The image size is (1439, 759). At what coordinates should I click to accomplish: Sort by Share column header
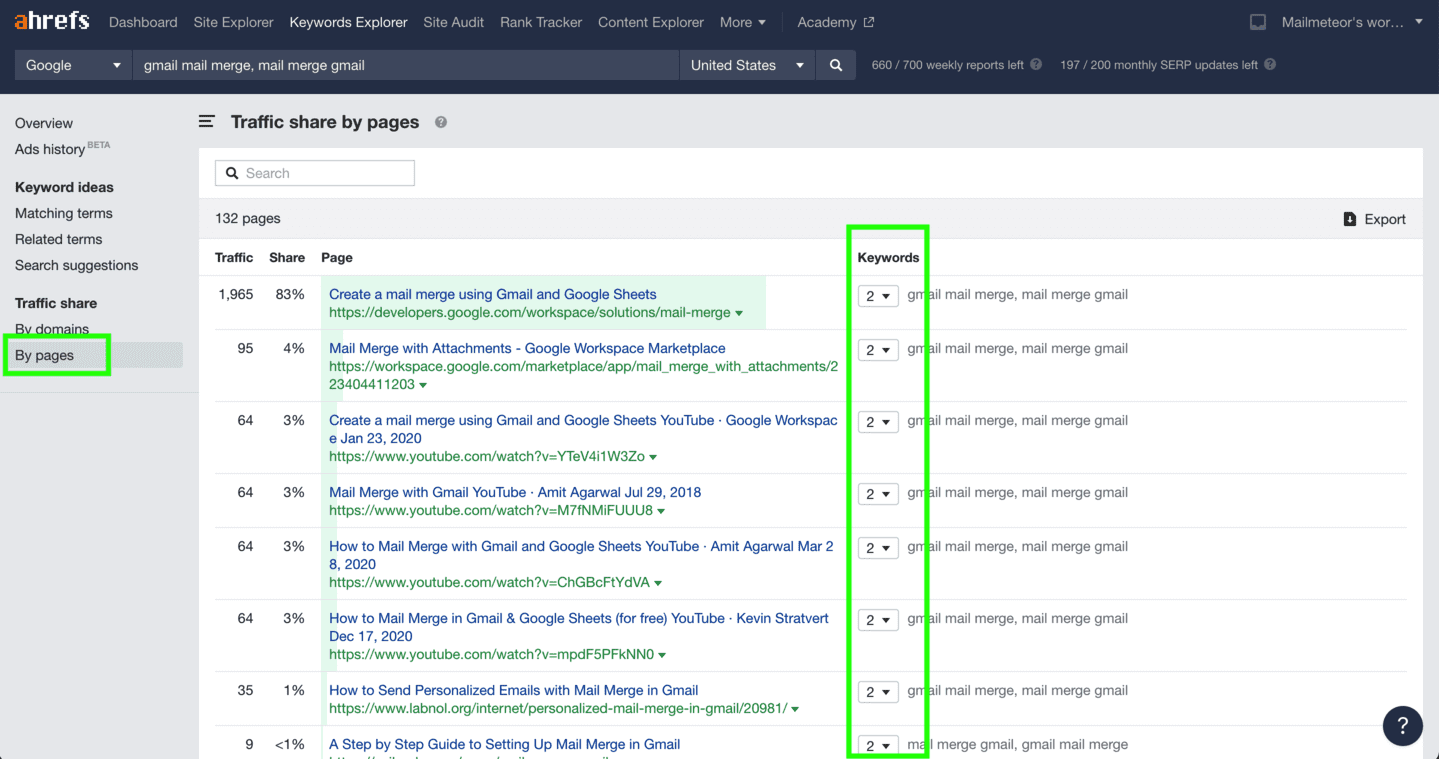[287, 257]
